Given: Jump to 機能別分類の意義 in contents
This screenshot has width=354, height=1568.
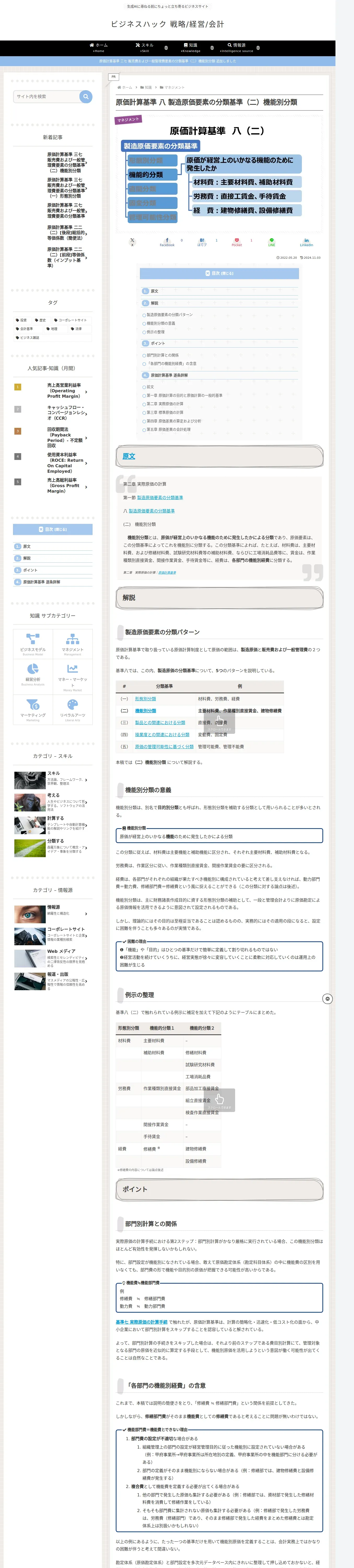Looking at the screenshot, I should coord(161,323).
